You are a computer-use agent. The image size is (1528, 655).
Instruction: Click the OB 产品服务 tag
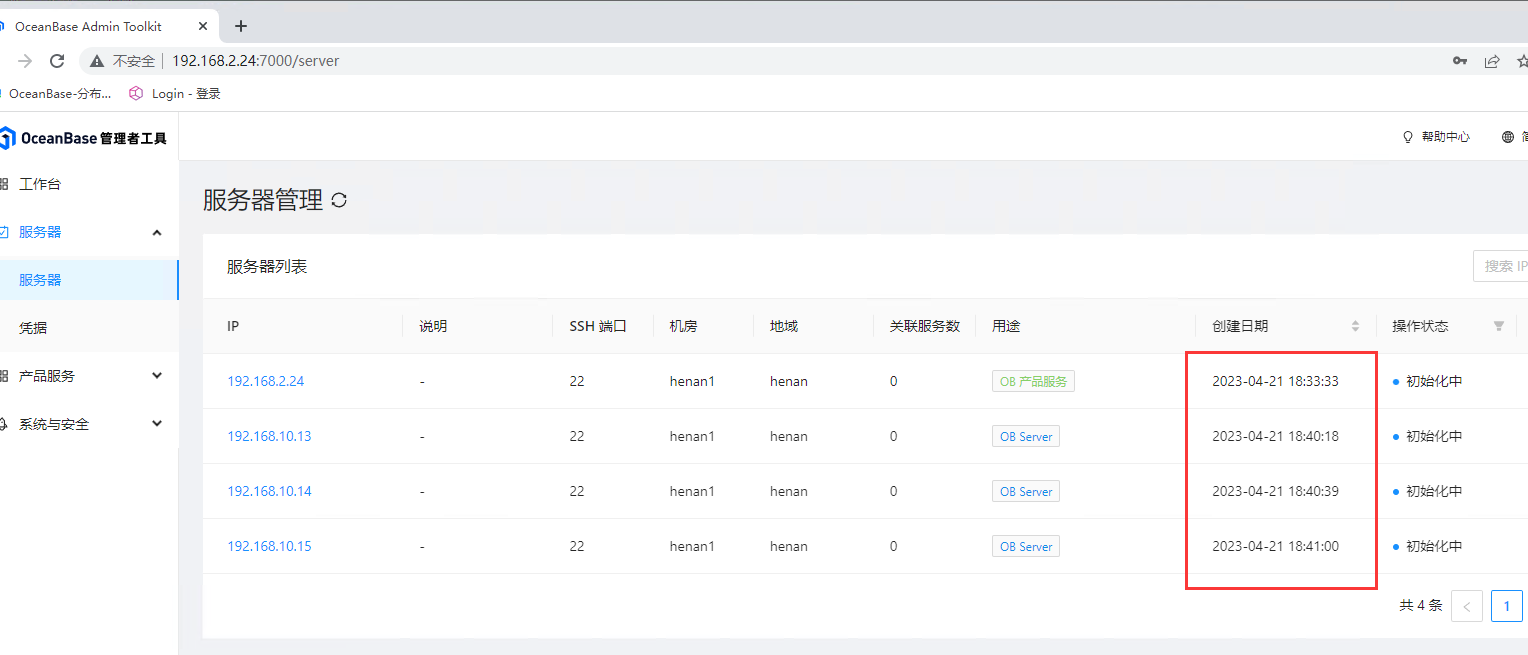[1033, 381]
